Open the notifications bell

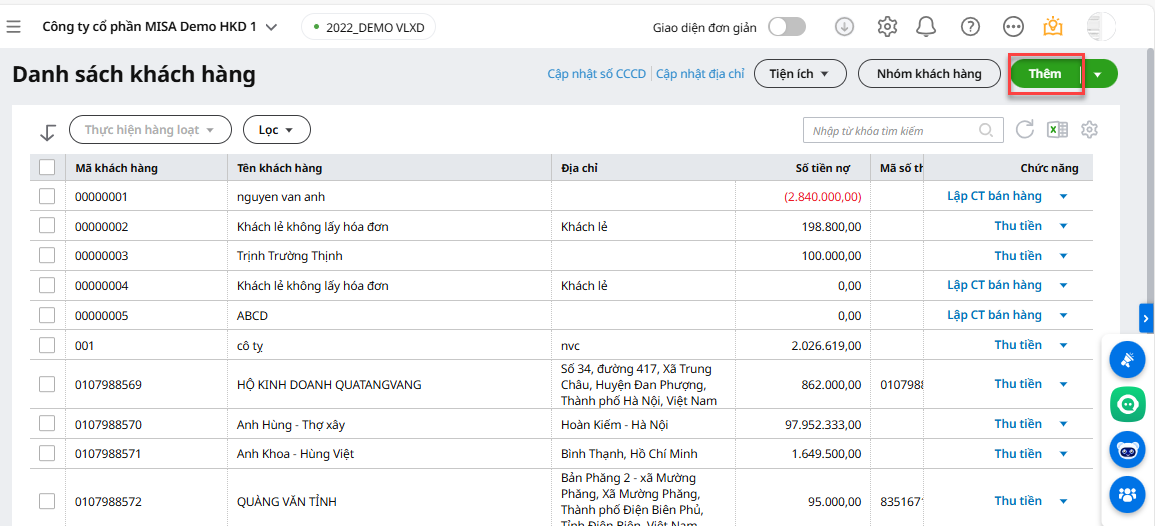927,27
